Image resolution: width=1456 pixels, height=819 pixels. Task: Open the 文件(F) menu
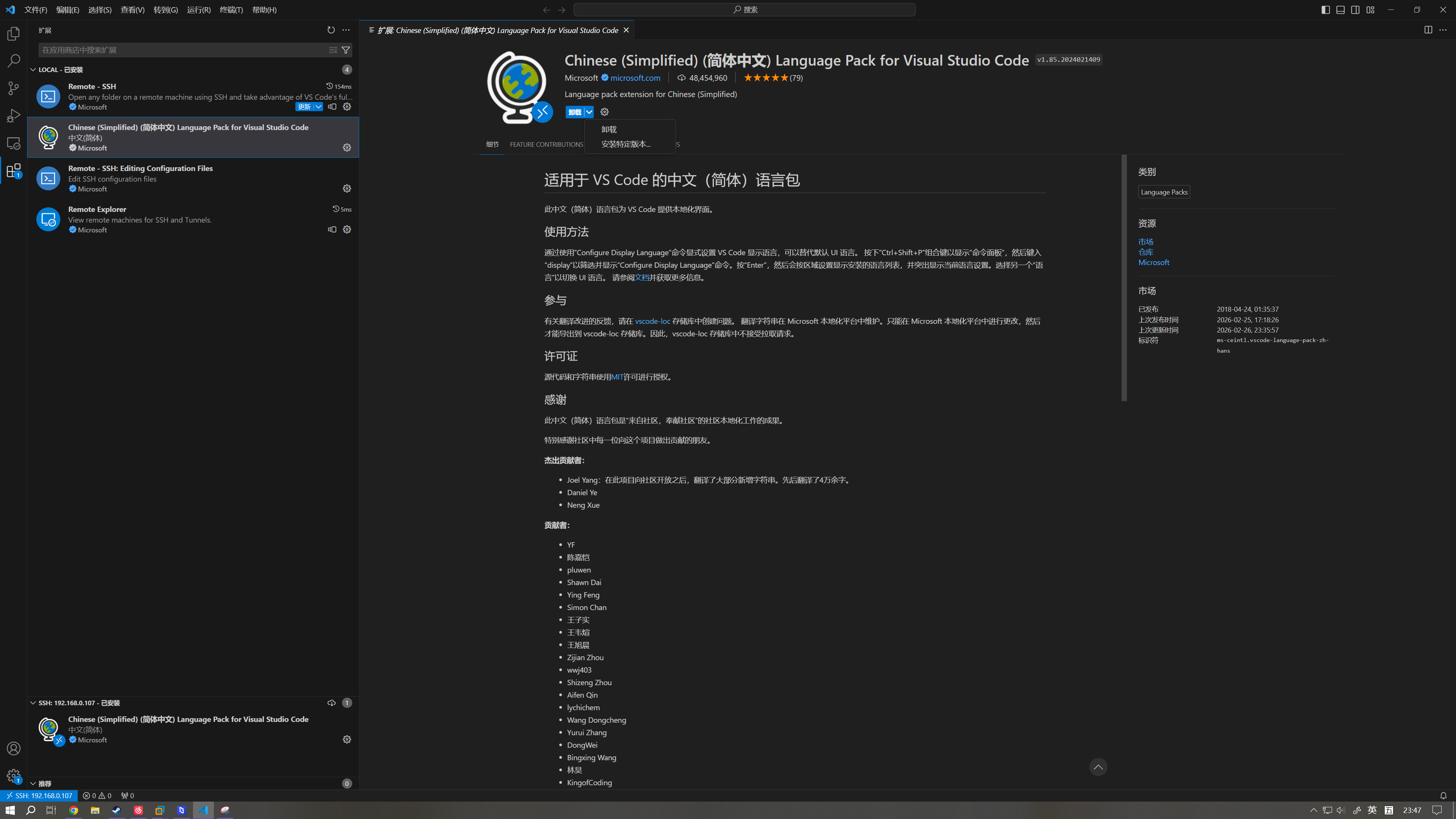coord(36,9)
